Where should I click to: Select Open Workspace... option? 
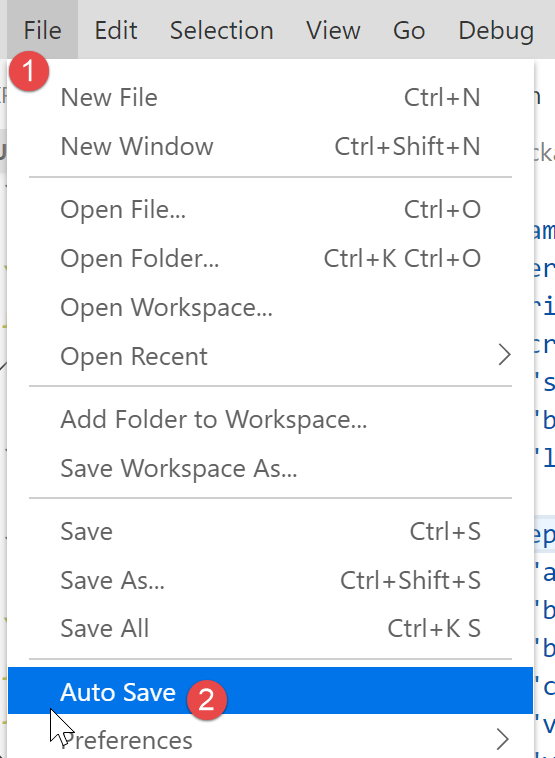270,307
